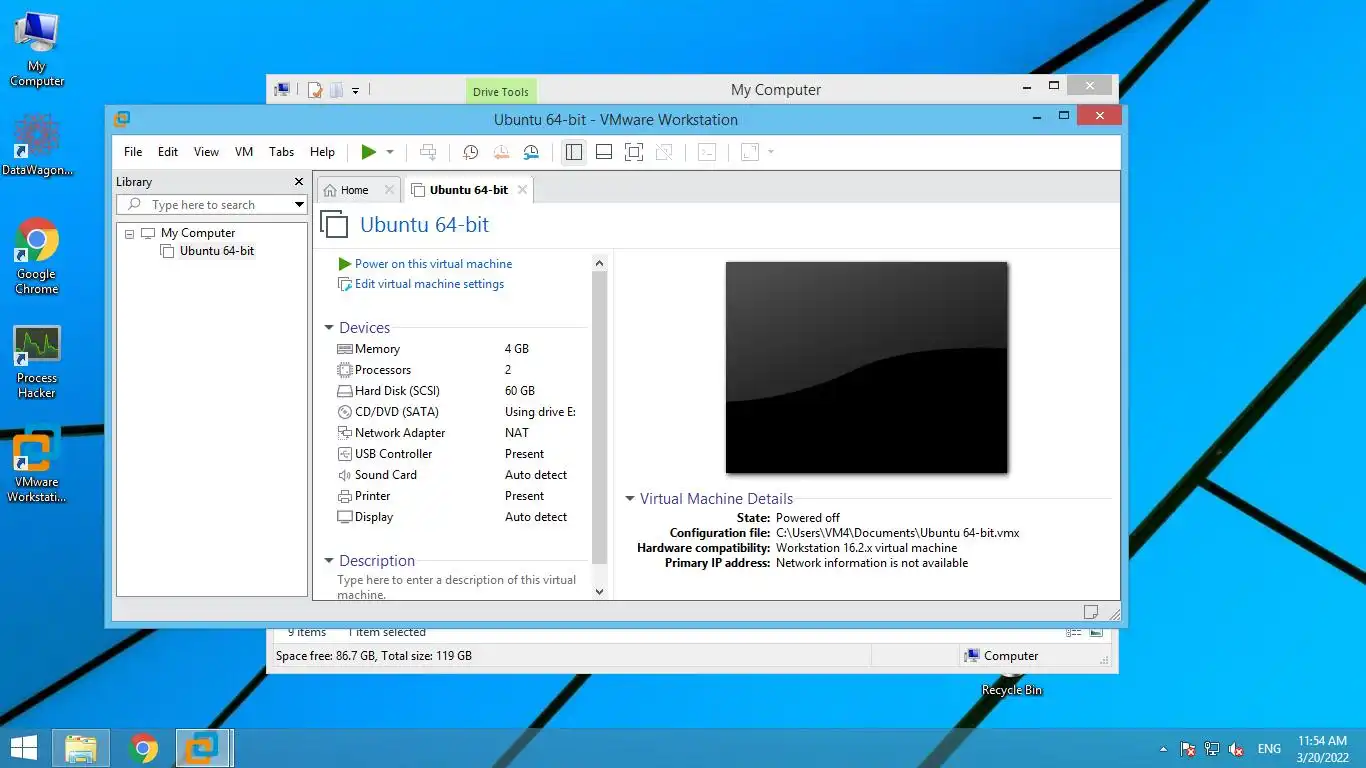The height and width of the screenshot is (768, 1366).
Task: Close the Library panel
Action: tap(298, 182)
